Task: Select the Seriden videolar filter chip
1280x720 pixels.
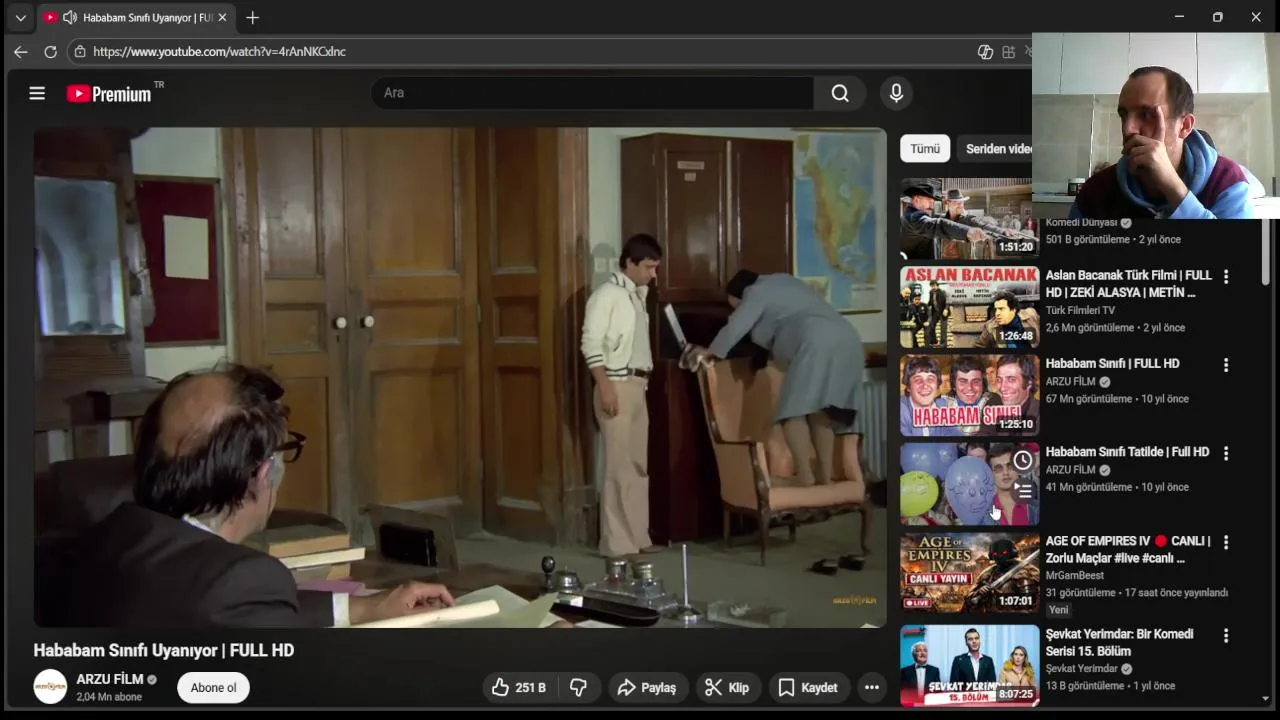Action: pyautogui.click(x=995, y=148)
